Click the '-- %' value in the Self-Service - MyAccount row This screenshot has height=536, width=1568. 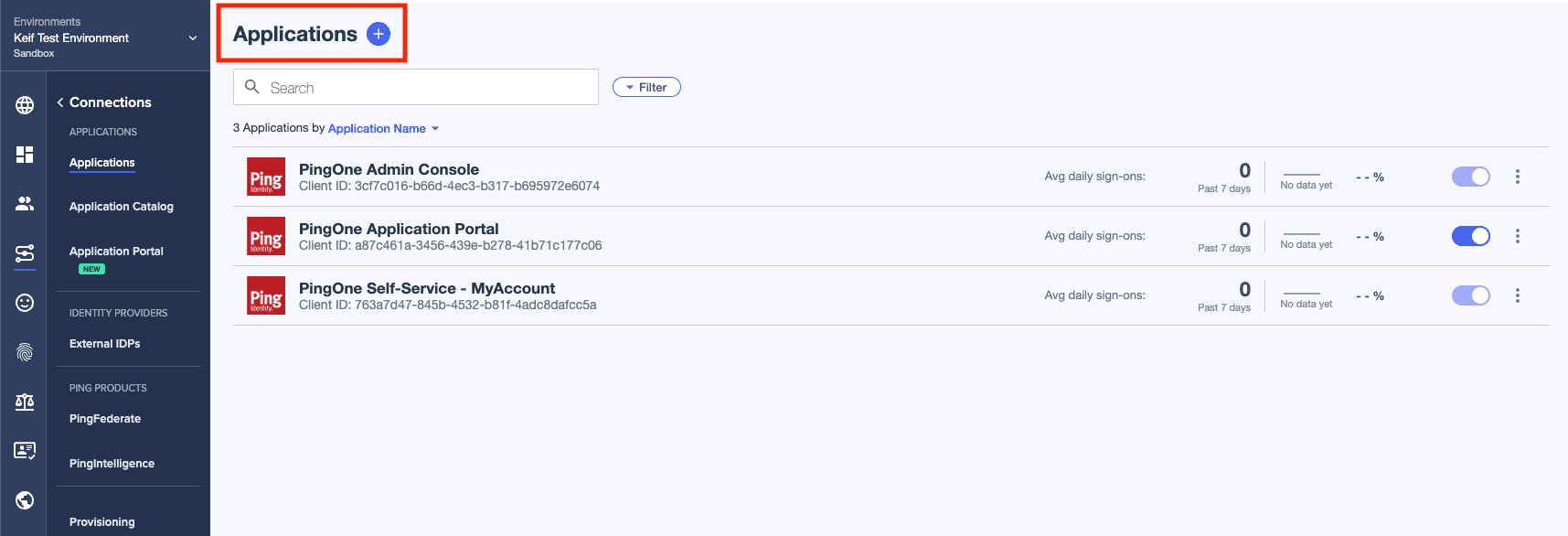[1370, 296]
